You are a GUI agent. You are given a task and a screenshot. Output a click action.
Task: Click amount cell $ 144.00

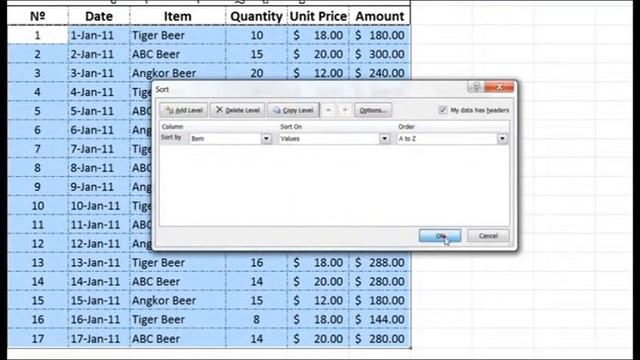pos(380,319)
